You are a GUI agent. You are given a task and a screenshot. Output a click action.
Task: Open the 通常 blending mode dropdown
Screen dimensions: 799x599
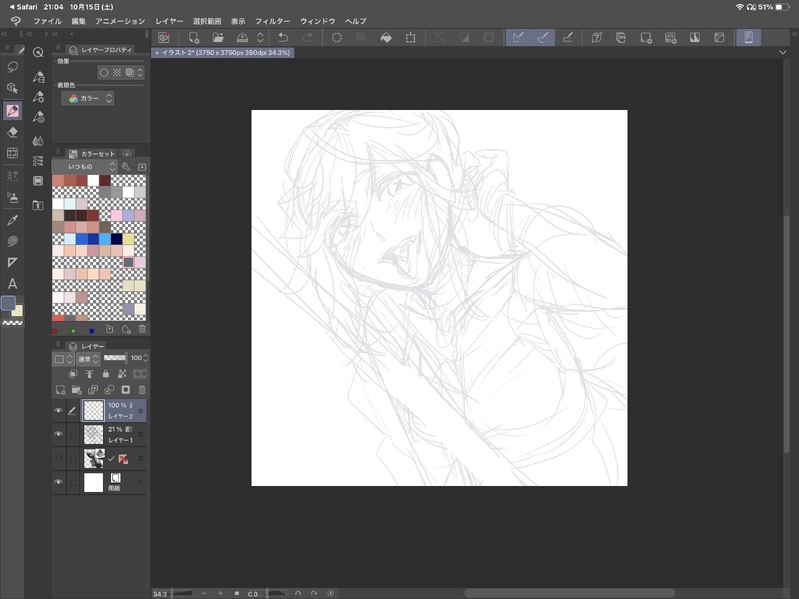pyautogui.click(x=88, y=358)
